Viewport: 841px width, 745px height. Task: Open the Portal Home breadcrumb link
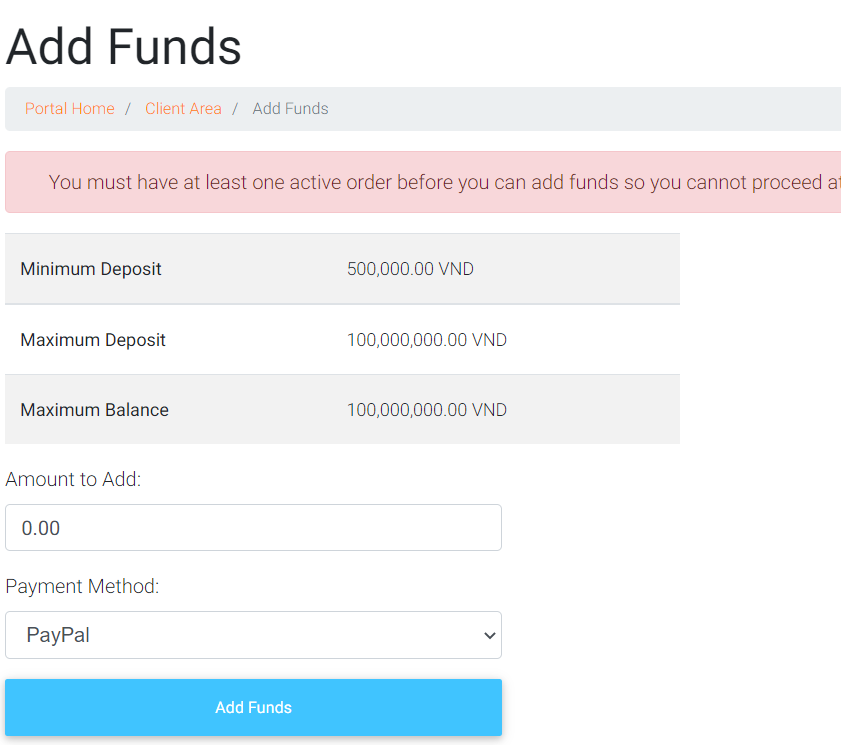70,109
